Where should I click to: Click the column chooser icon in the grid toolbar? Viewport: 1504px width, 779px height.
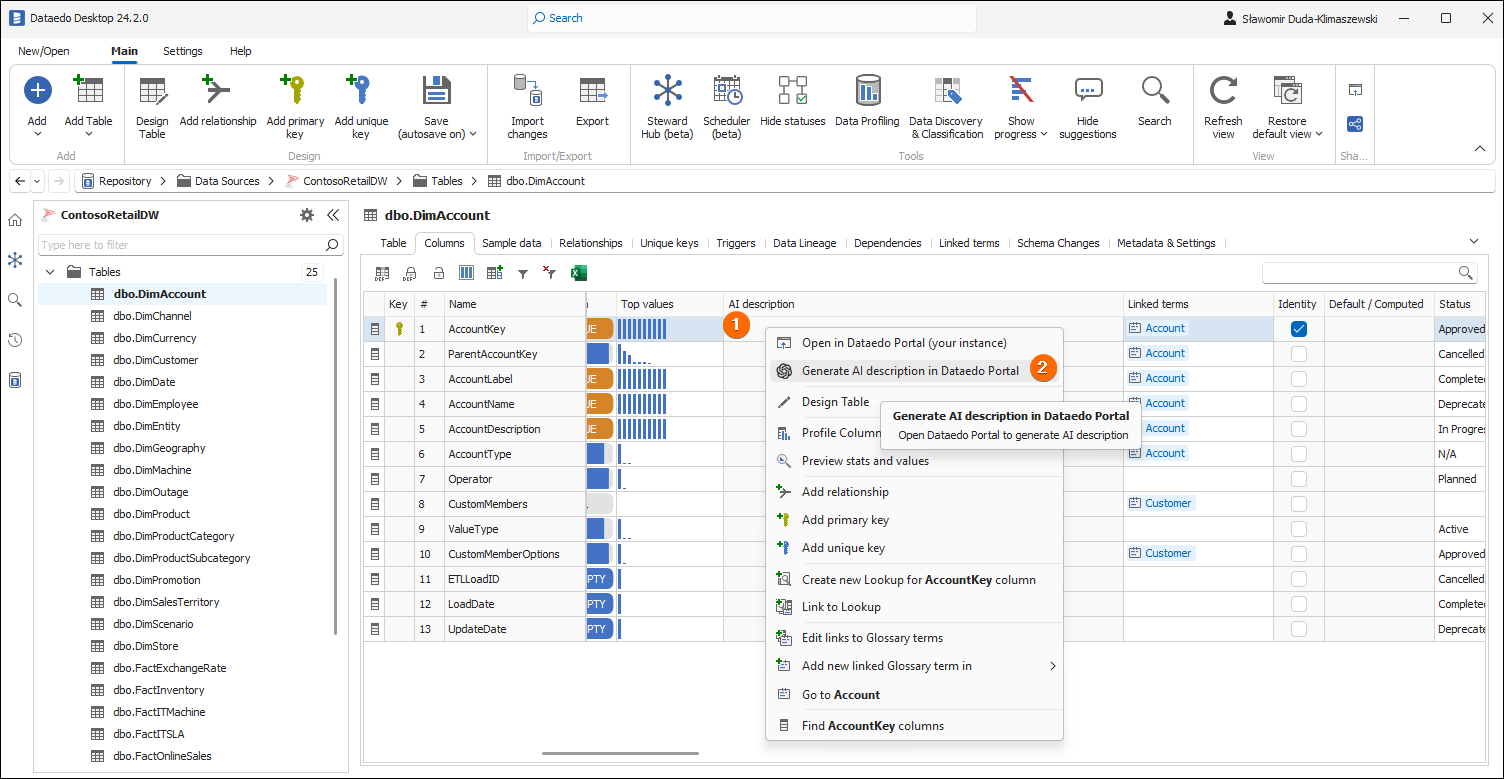pos(466,273)
